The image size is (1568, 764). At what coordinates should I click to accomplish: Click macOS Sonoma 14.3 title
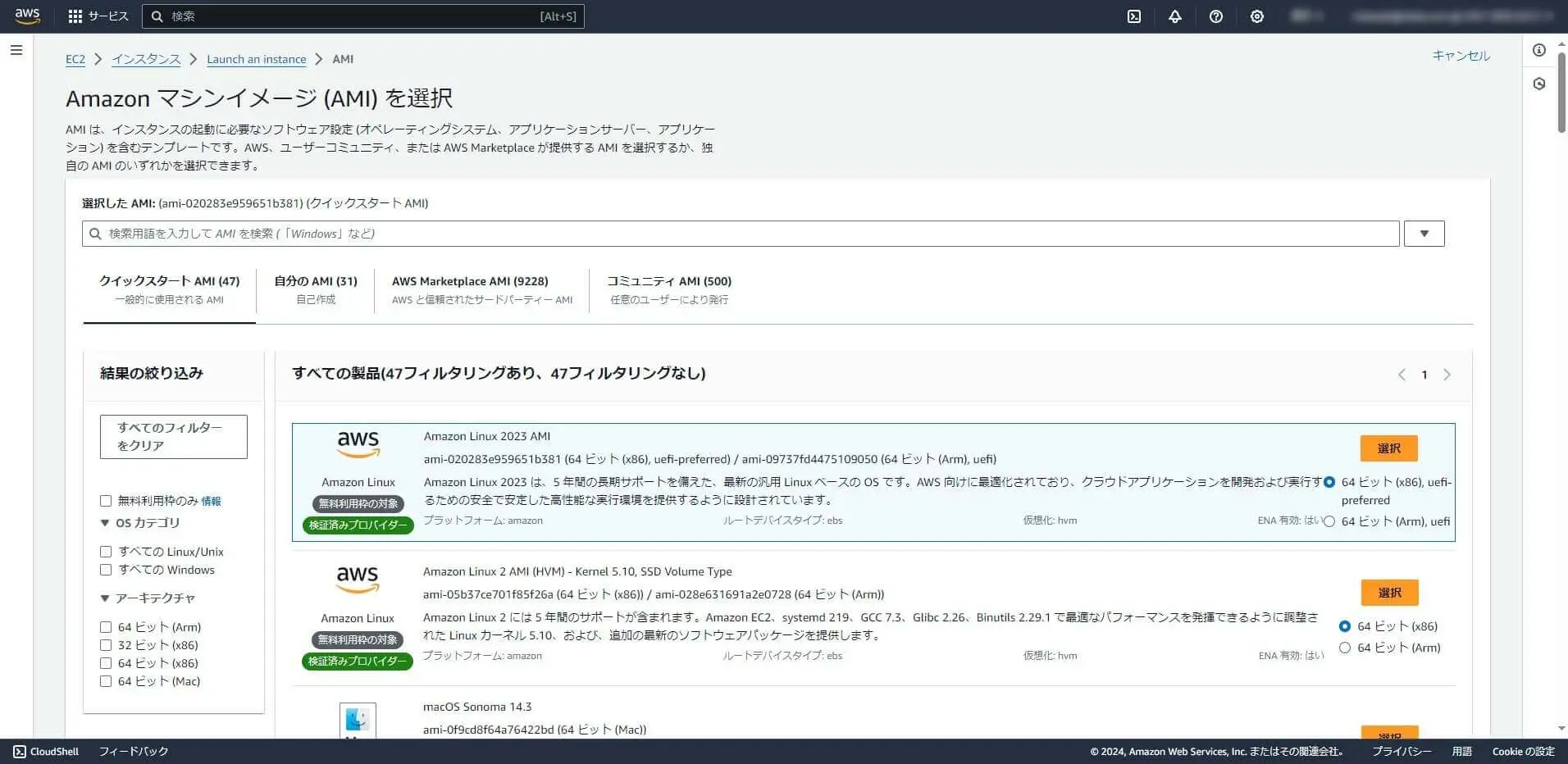[x=477, y=707]
